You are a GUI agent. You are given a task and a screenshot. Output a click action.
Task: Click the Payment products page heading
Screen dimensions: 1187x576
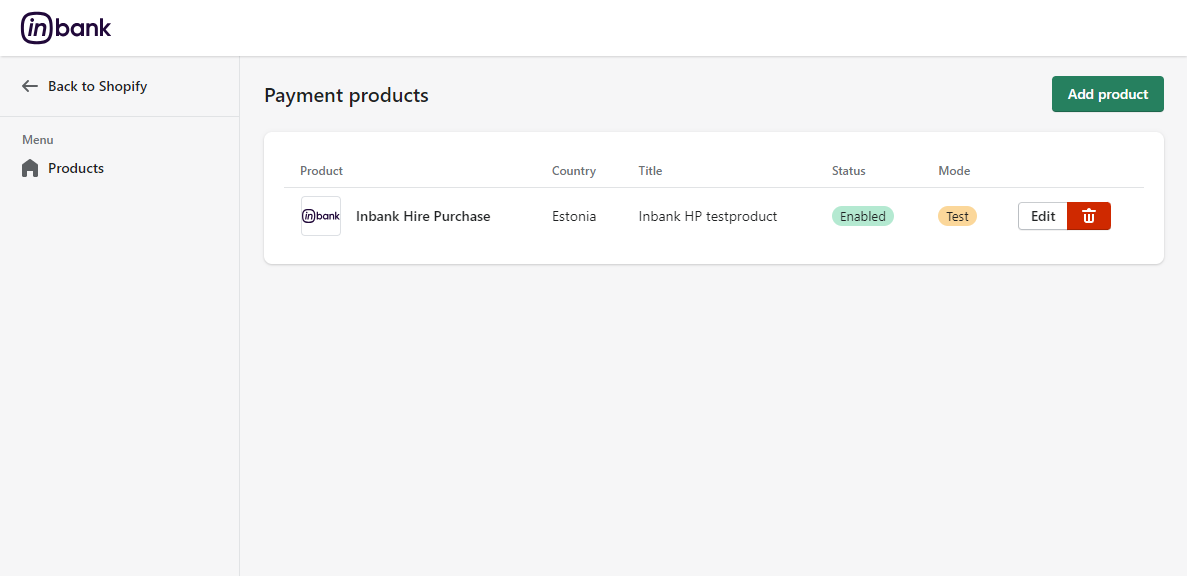tap(346, 95)
